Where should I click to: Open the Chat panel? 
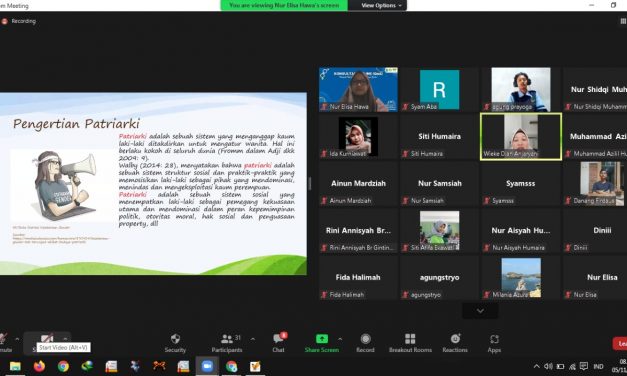click(x=279, y=343)
